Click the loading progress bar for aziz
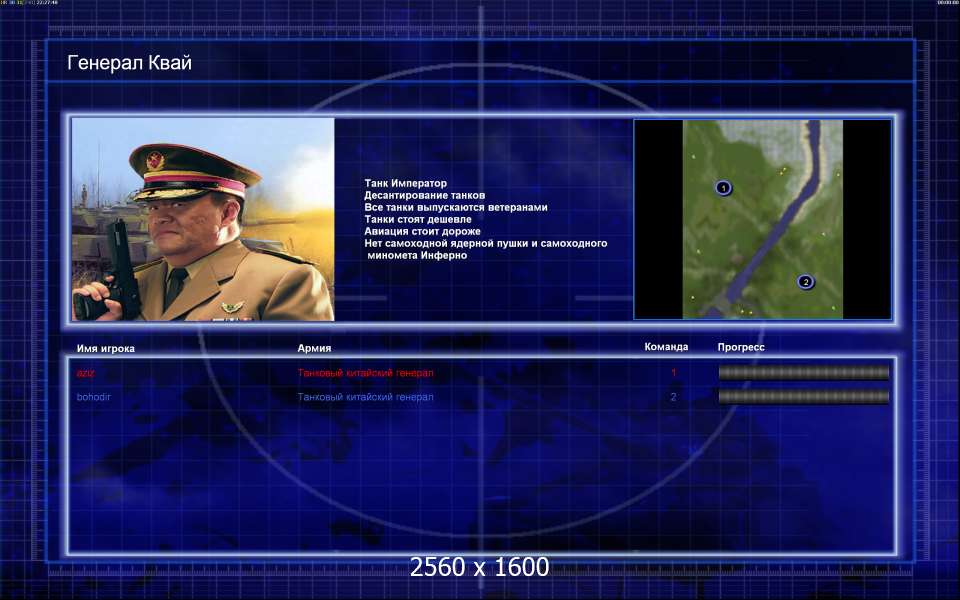Viewport: 960px width, 600px height. click(803, 372)
